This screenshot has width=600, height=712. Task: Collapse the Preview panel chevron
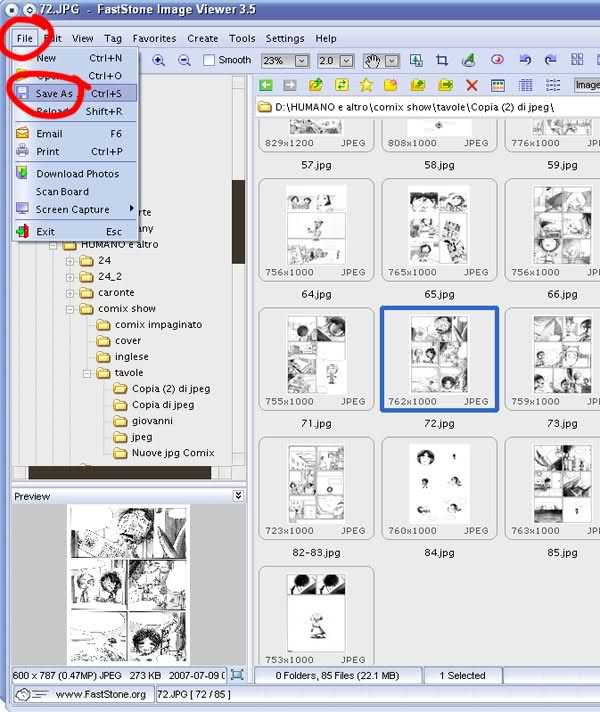coord(238,495)
